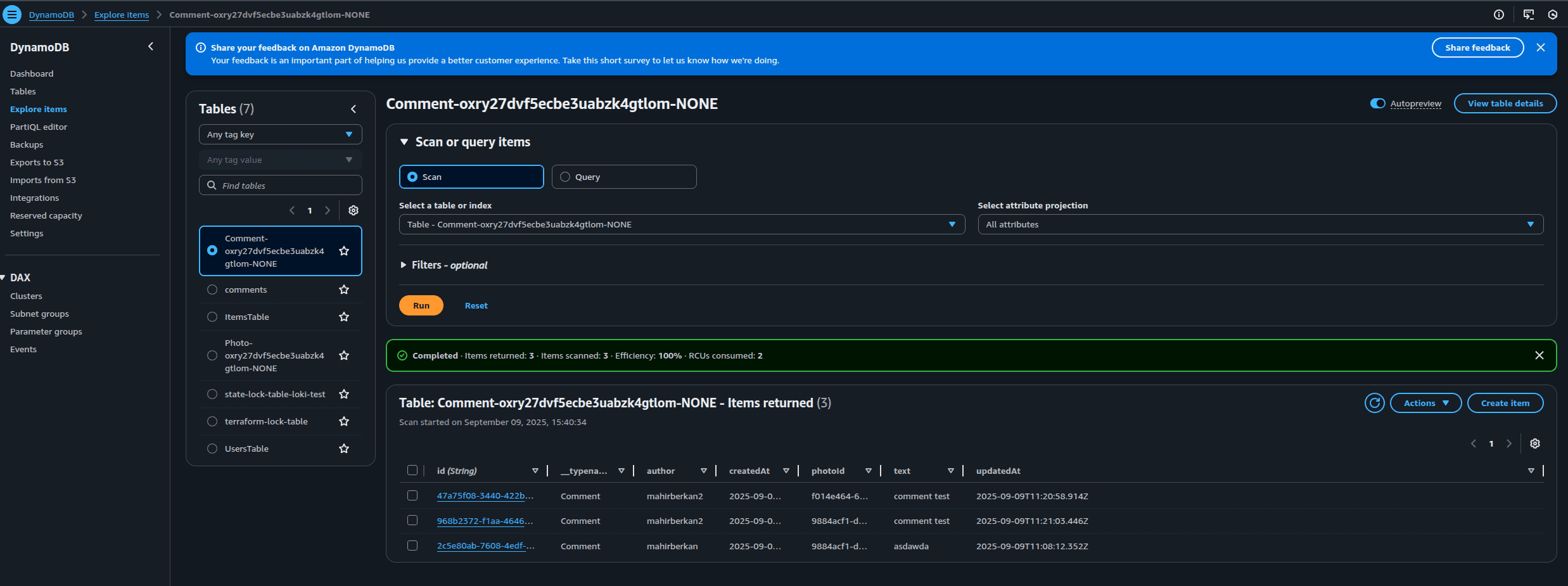
Task: Click the info icon in top bar
Action: [1499, 15]
